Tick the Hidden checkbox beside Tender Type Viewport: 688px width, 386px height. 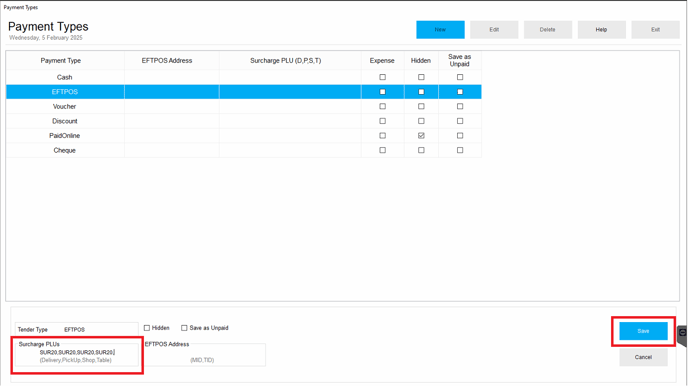coord(147,328)
